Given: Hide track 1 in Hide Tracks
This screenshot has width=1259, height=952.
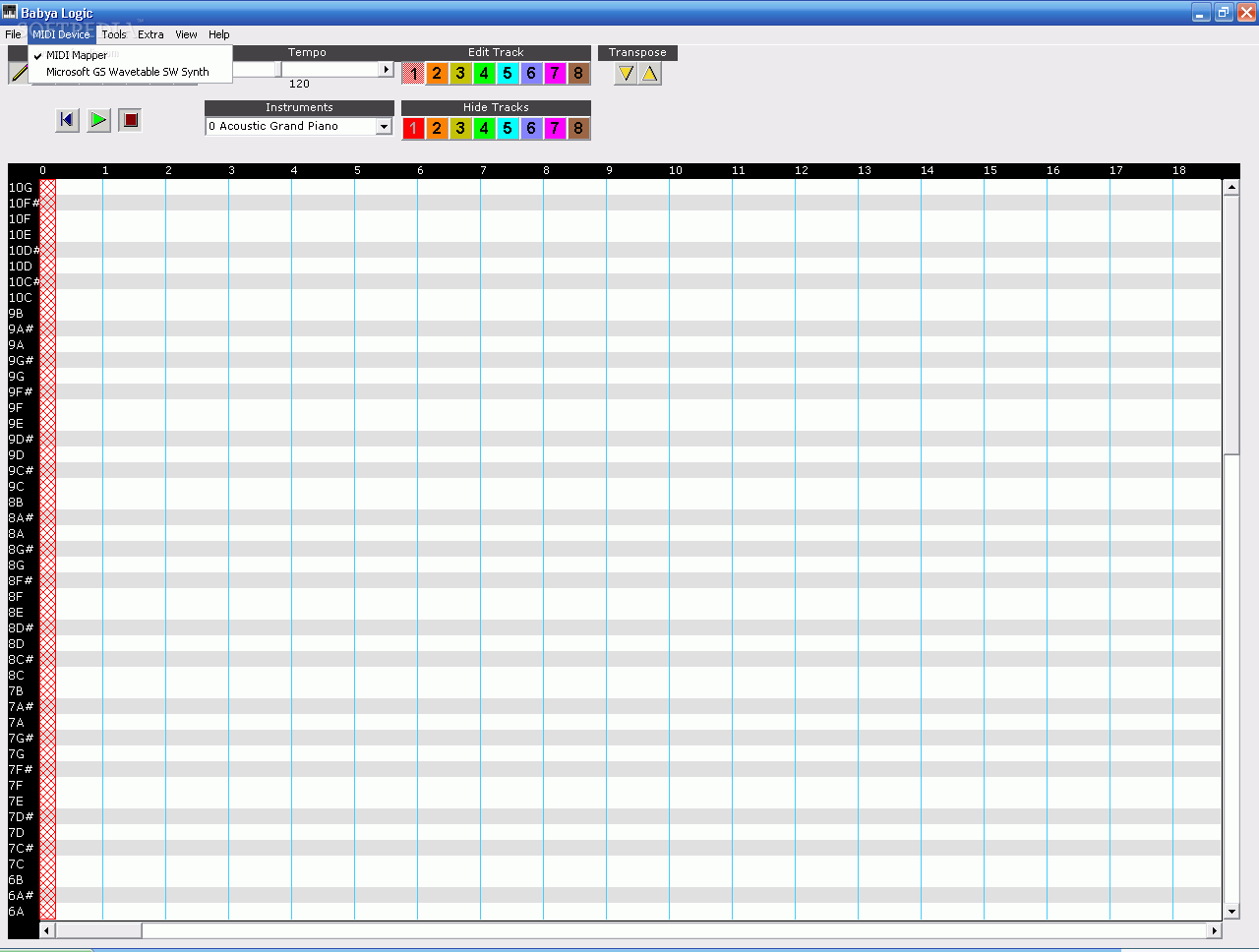Looking at the screenshot, I should click(x=413, y=129).
